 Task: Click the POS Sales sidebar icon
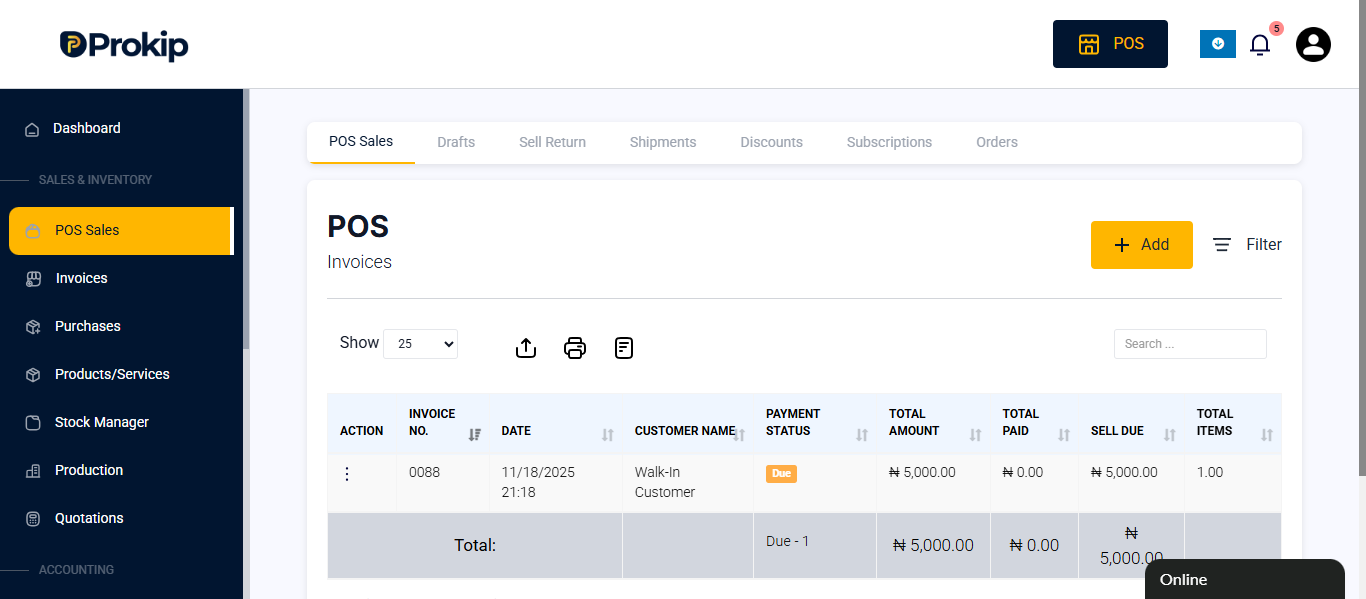click(x=33, y=231)
